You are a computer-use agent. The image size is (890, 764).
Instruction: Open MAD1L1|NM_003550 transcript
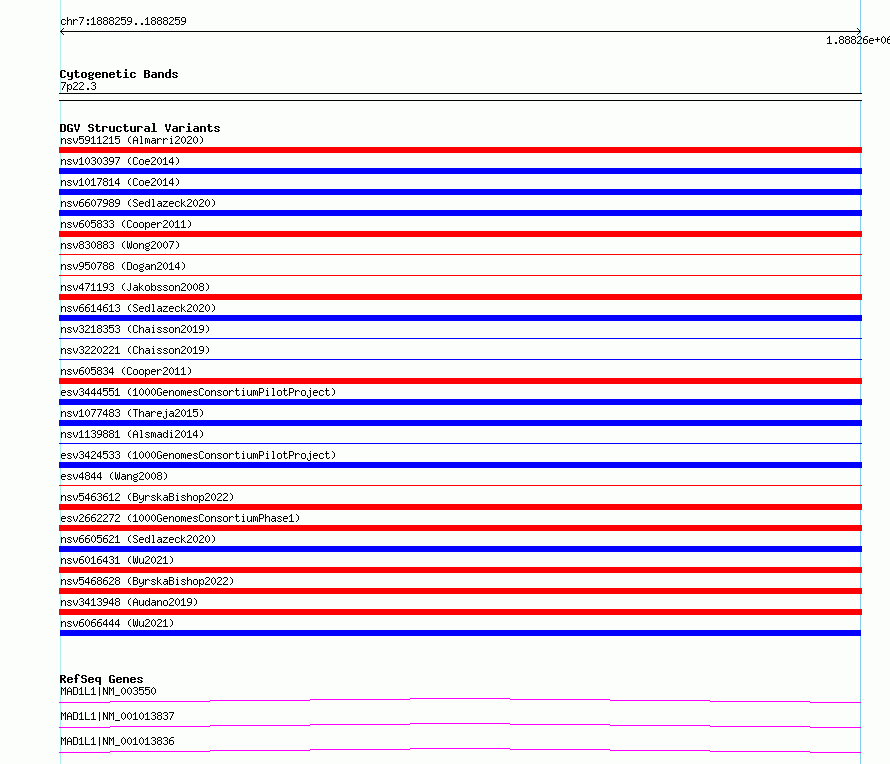[108, 691]
